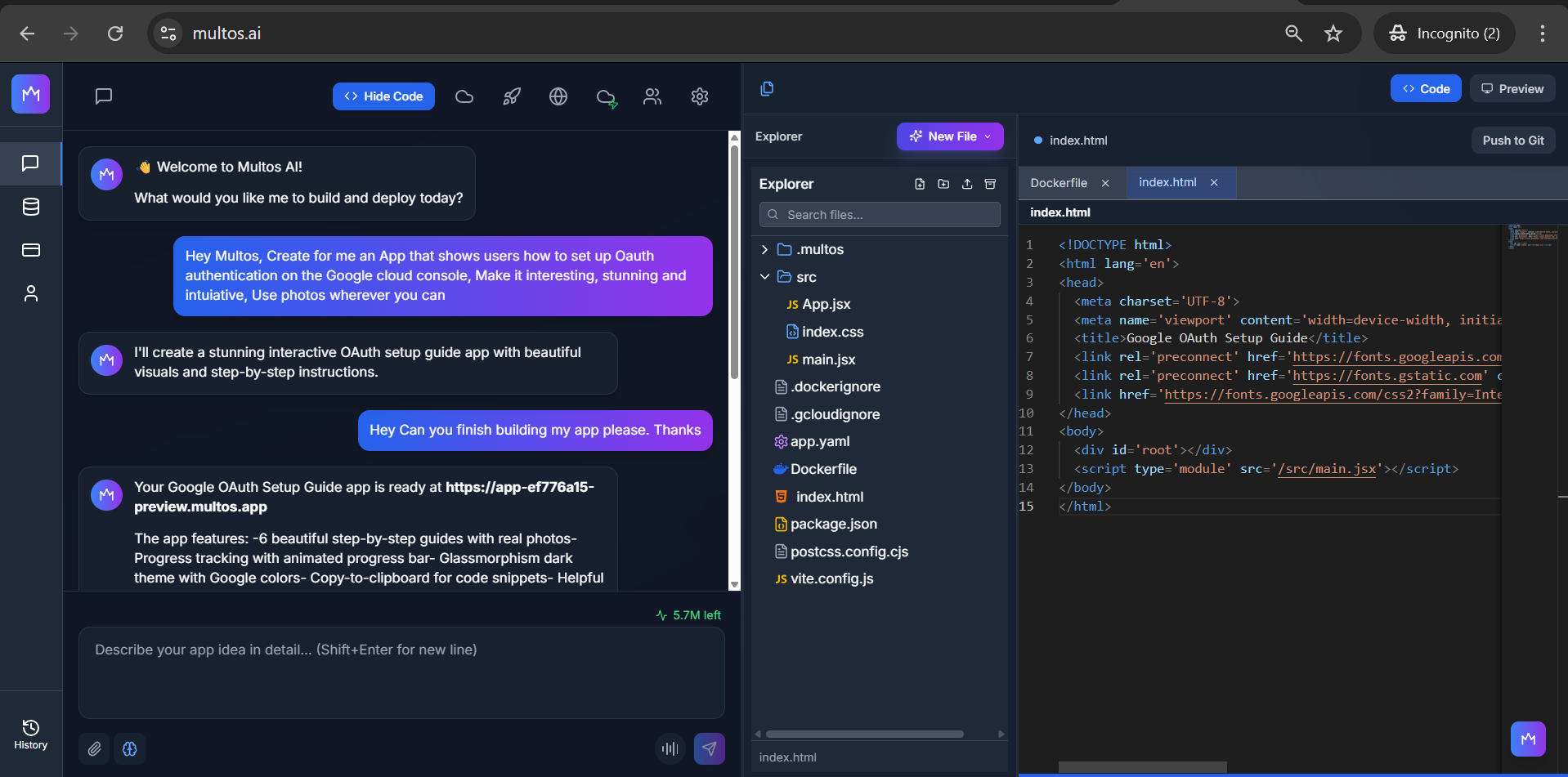The height and width of the screenshot is (777, 1568).
Task: Click the Multos logo in the sidebar
Action: [30, 95]
